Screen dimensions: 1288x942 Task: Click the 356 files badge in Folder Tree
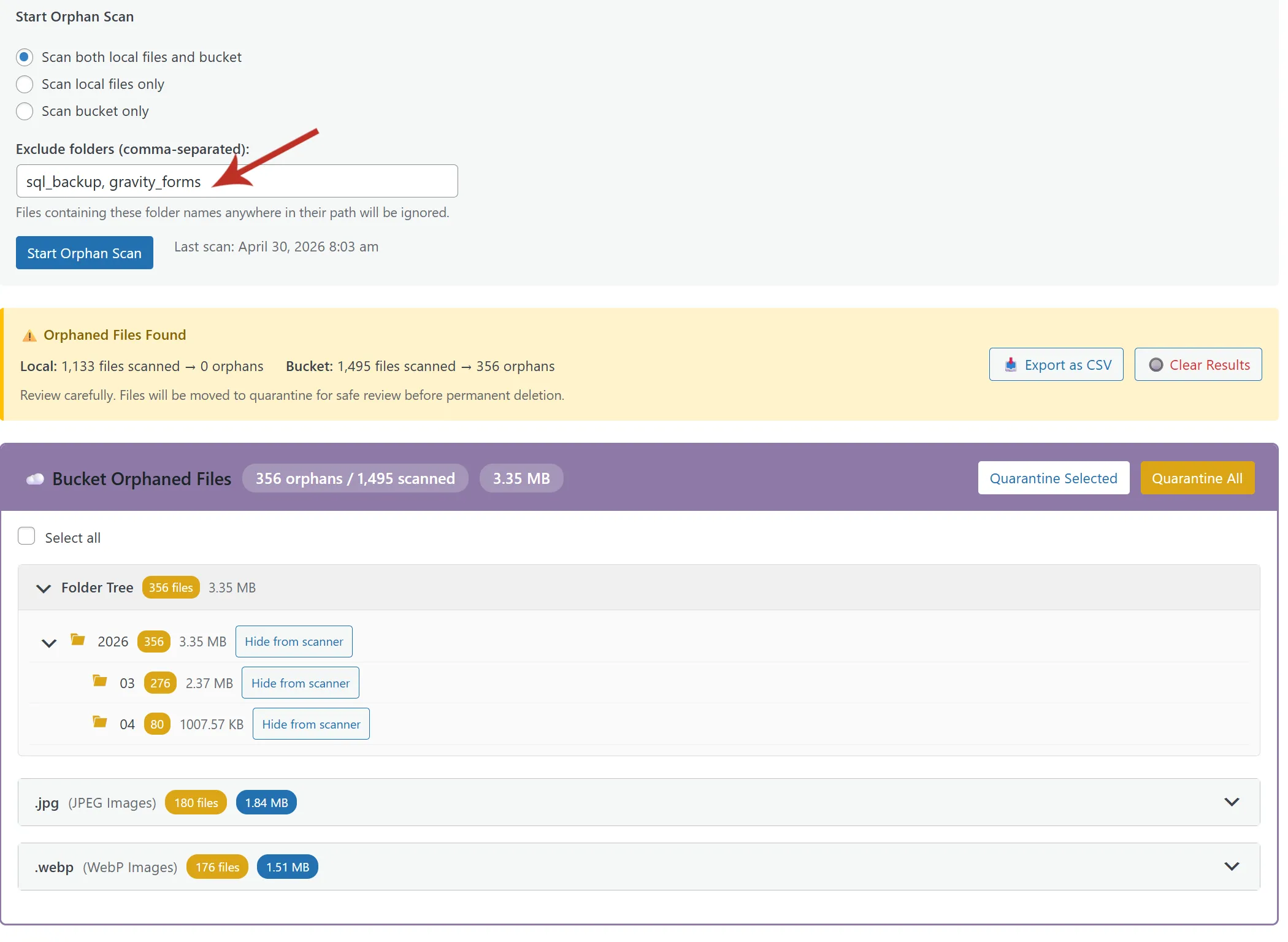click(x=171, y=588)
